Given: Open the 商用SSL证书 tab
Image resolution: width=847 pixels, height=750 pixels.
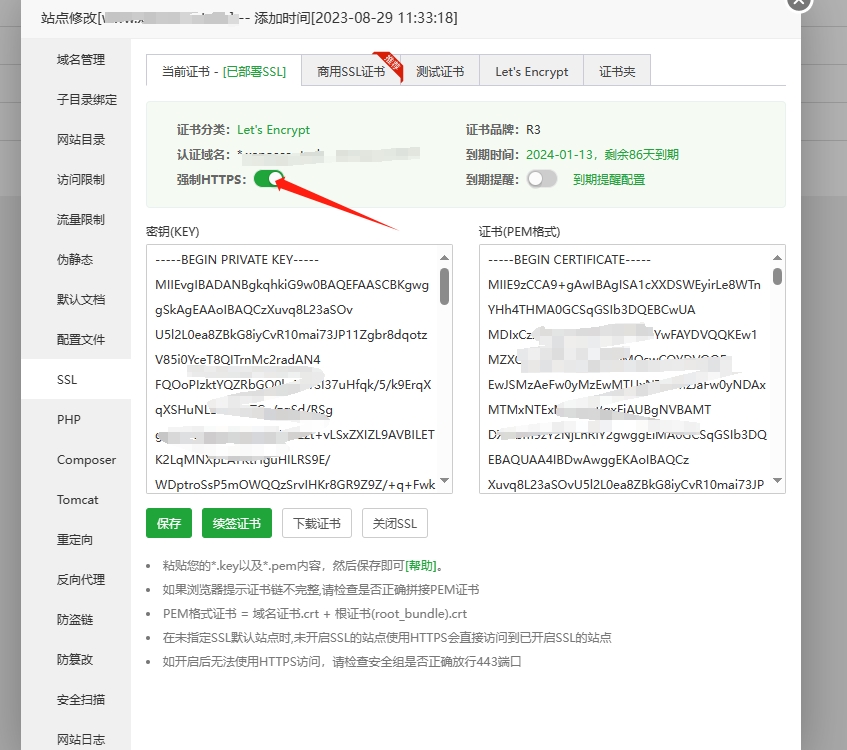Looking at the screenshot, I should pos(351,71).
